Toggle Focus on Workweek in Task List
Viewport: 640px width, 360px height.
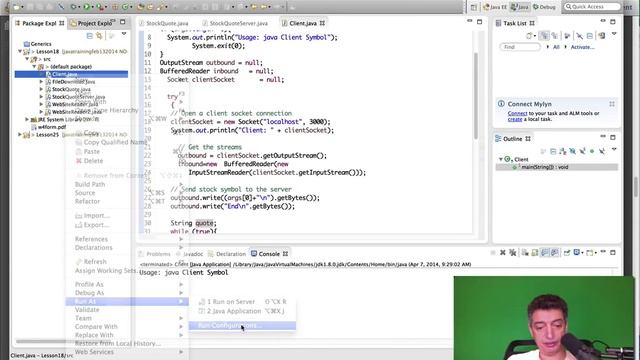tap(567, 36)
